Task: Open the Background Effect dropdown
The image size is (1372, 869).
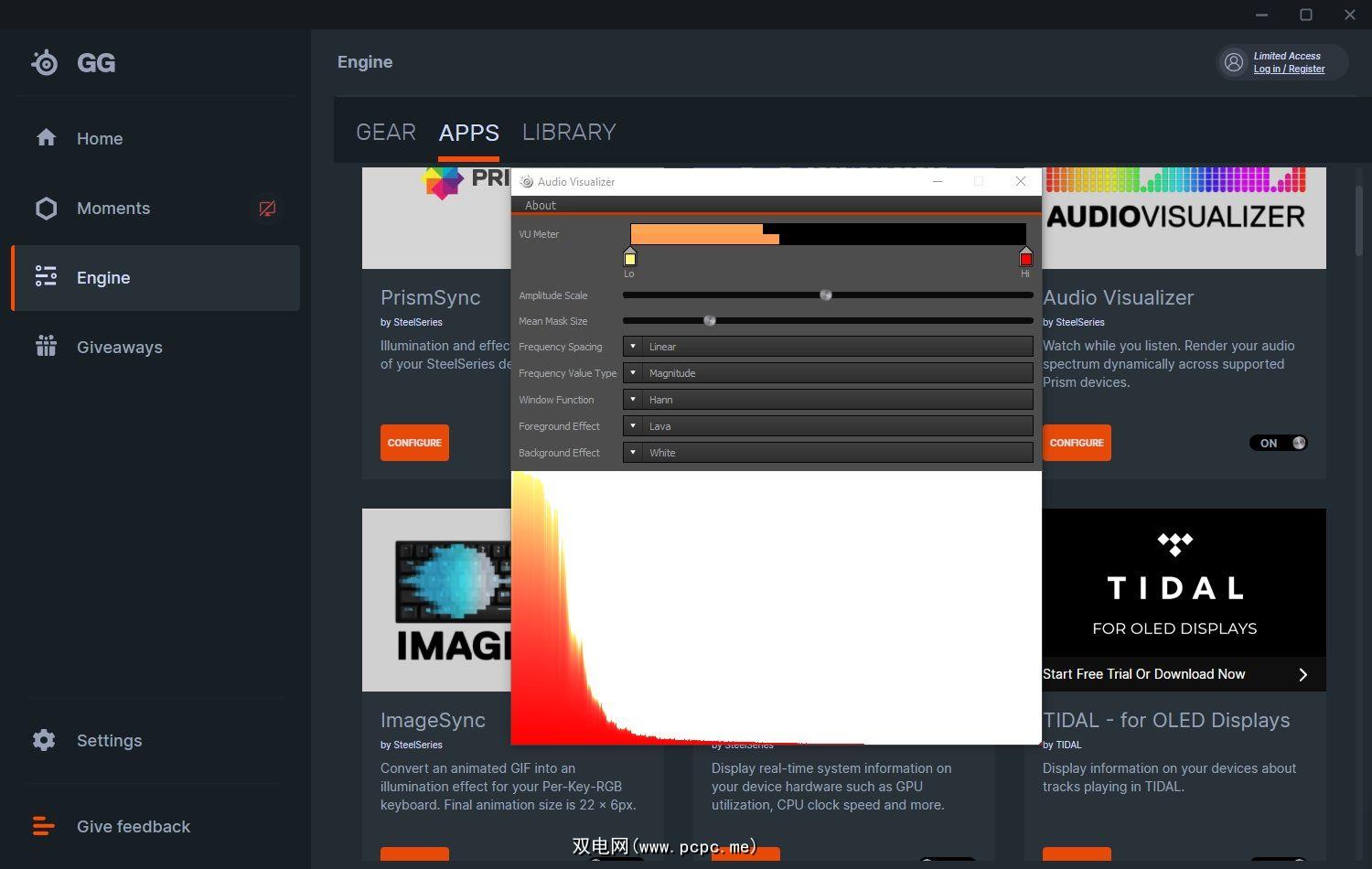Action: click(633, 453)
